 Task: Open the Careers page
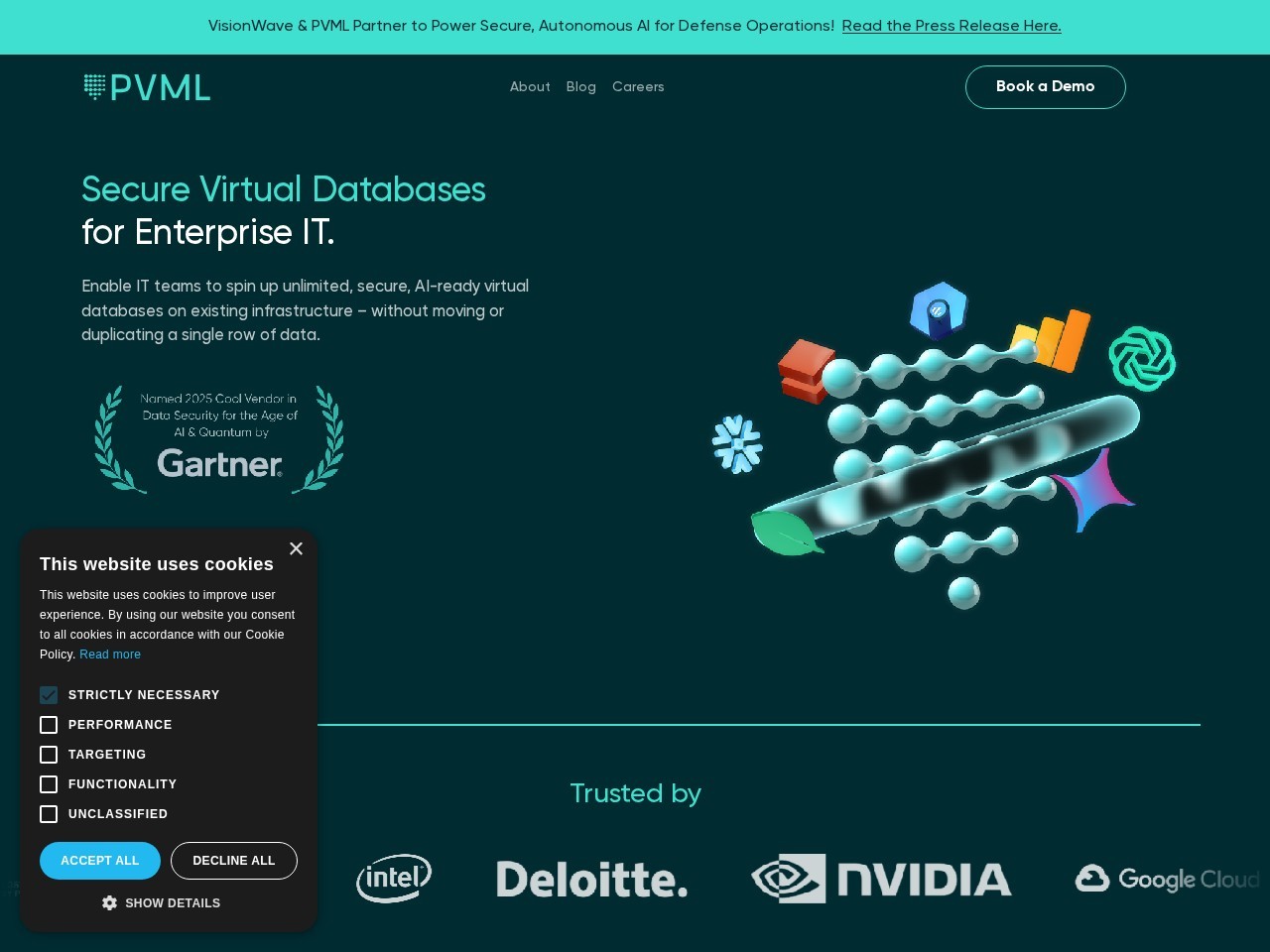pos(638,87)
